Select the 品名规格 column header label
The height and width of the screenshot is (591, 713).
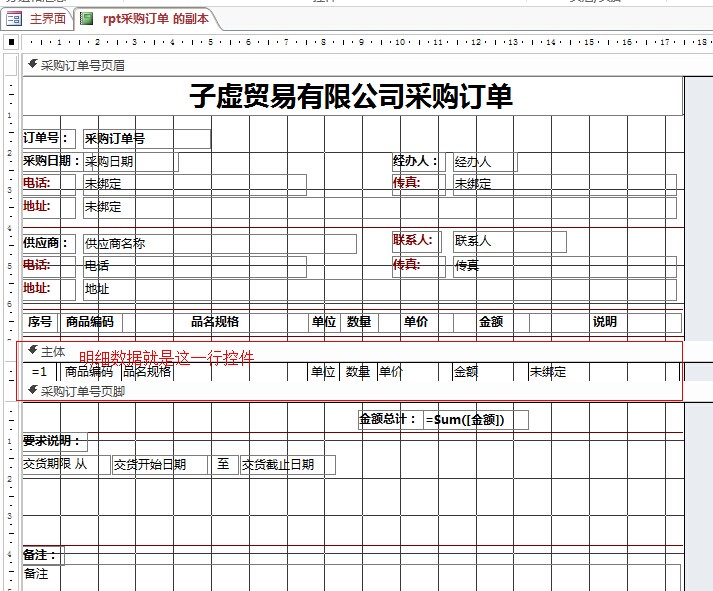pyautogui.click(x=216, y=322)
